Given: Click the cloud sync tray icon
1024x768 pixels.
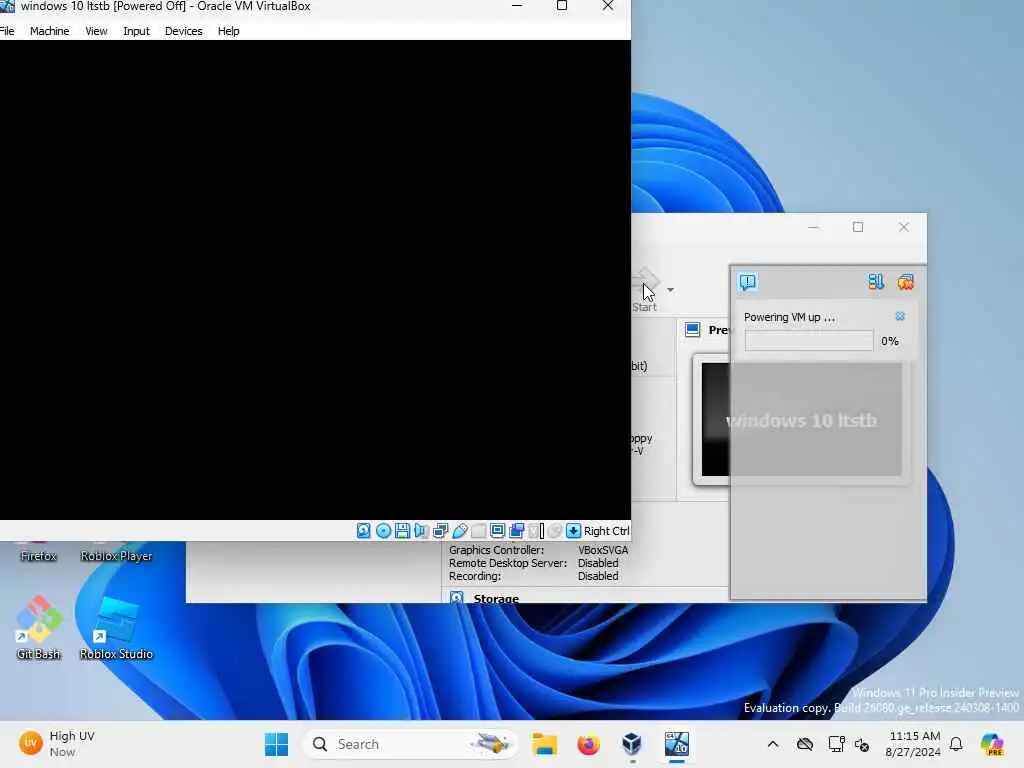Looking at the screenshot, I should coord(805,744).
